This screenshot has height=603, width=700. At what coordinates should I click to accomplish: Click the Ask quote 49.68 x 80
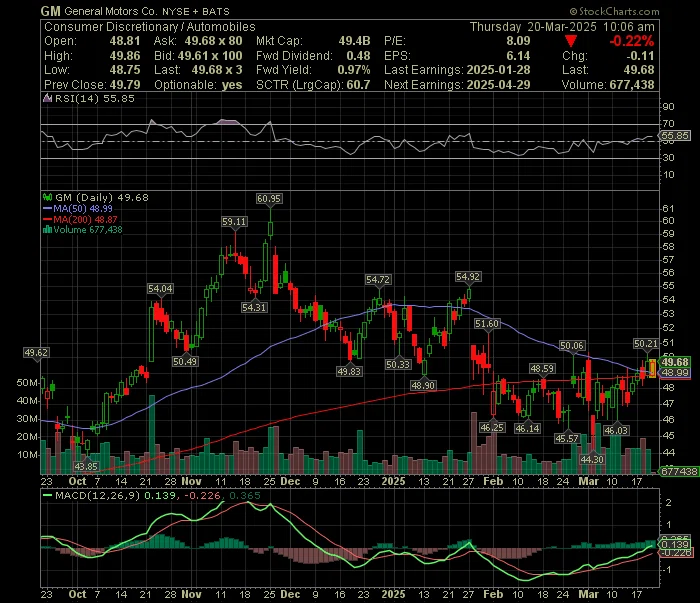(213, 41)
